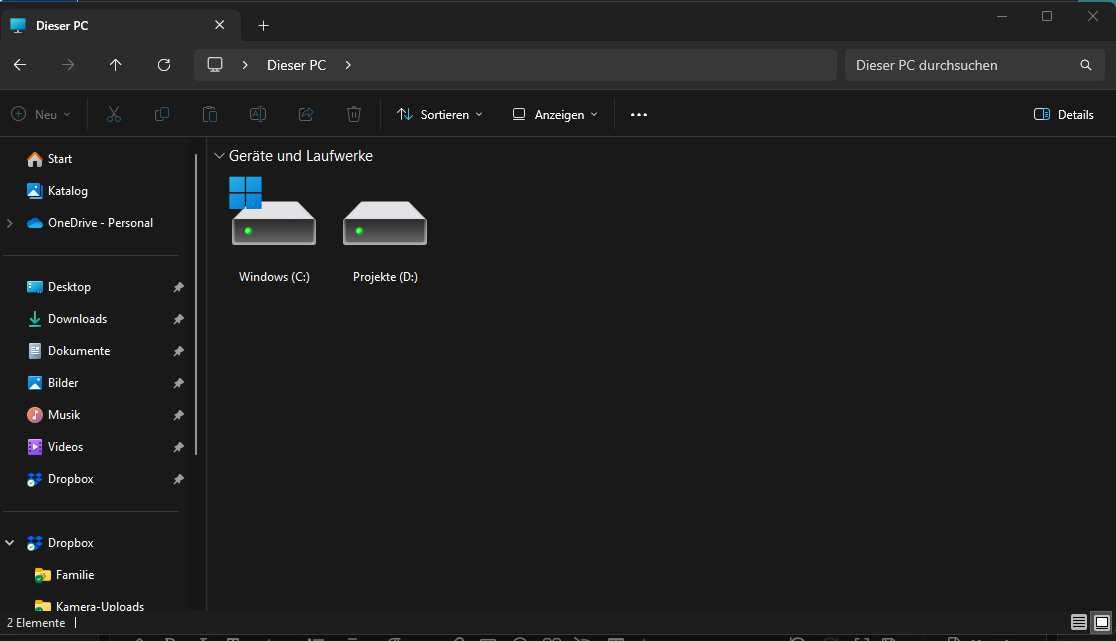Refresh the Dieser PC view
Viewport: 1116px width, 641px height.
coord(164,65)
